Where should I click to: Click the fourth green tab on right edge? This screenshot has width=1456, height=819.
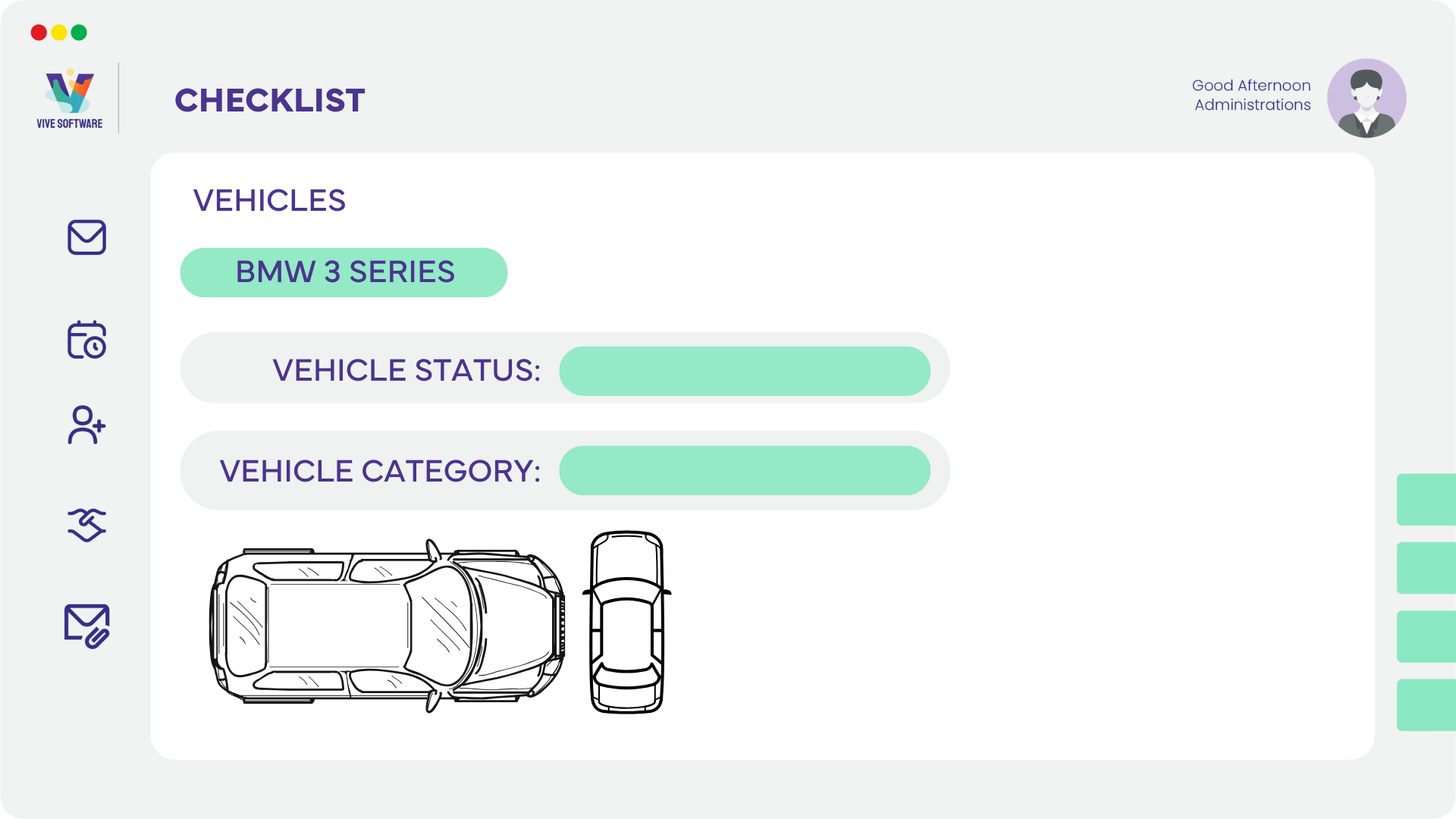point(1426,705)
